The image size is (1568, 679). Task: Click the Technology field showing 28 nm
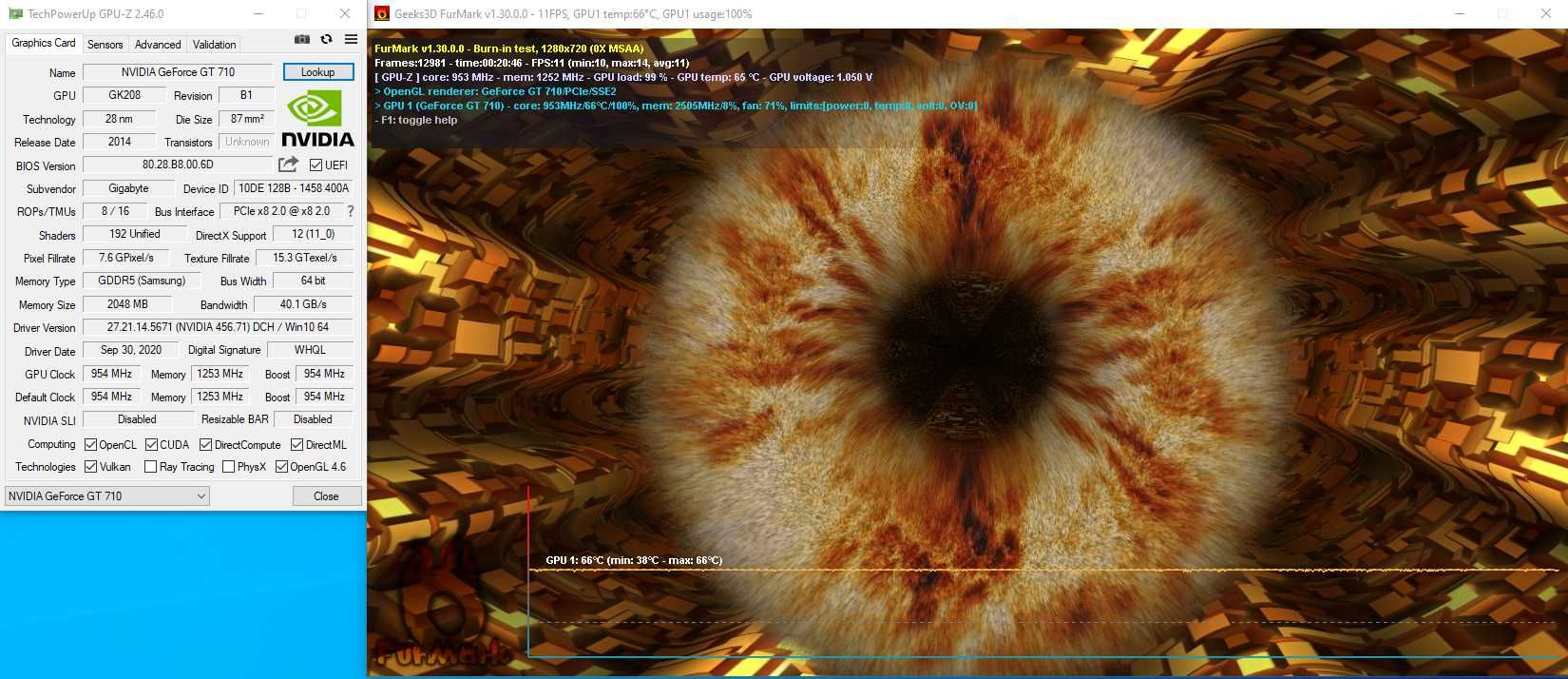[119, 119]
